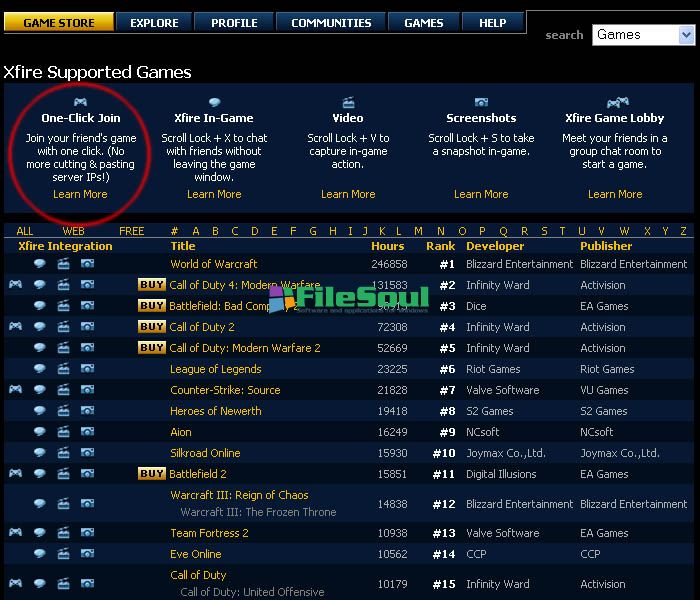Click the BUY badge for Battlefield 2
Viewport: 700px width, 600px height.
click(152, 474)
